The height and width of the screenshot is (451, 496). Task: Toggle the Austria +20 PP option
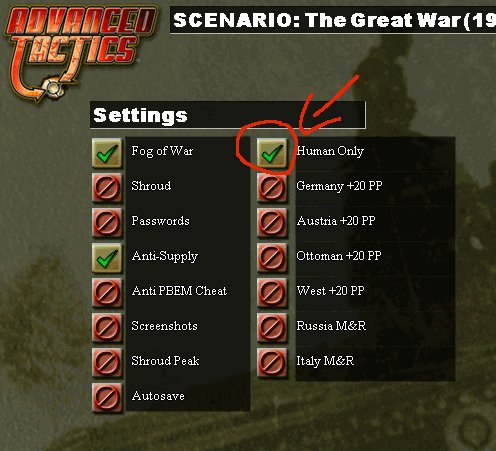(272, 223)
